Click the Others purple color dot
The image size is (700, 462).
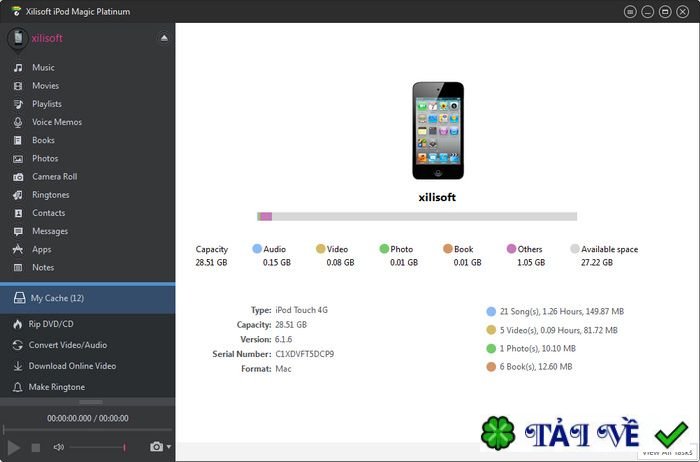tap(511, 249)
